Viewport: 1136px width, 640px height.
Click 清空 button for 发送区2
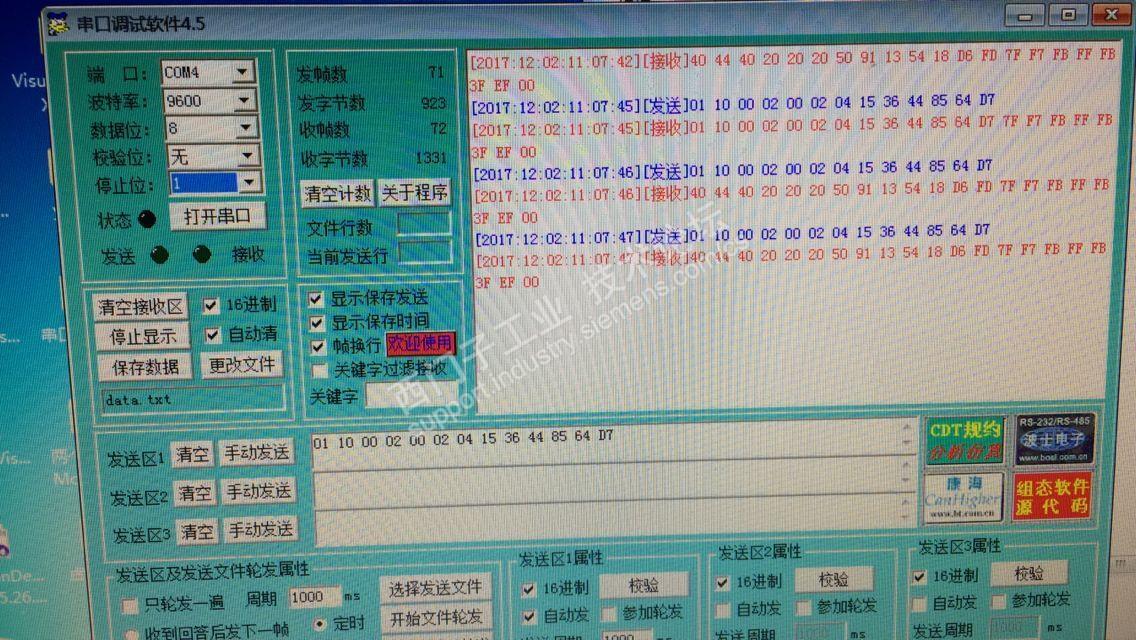195,494
